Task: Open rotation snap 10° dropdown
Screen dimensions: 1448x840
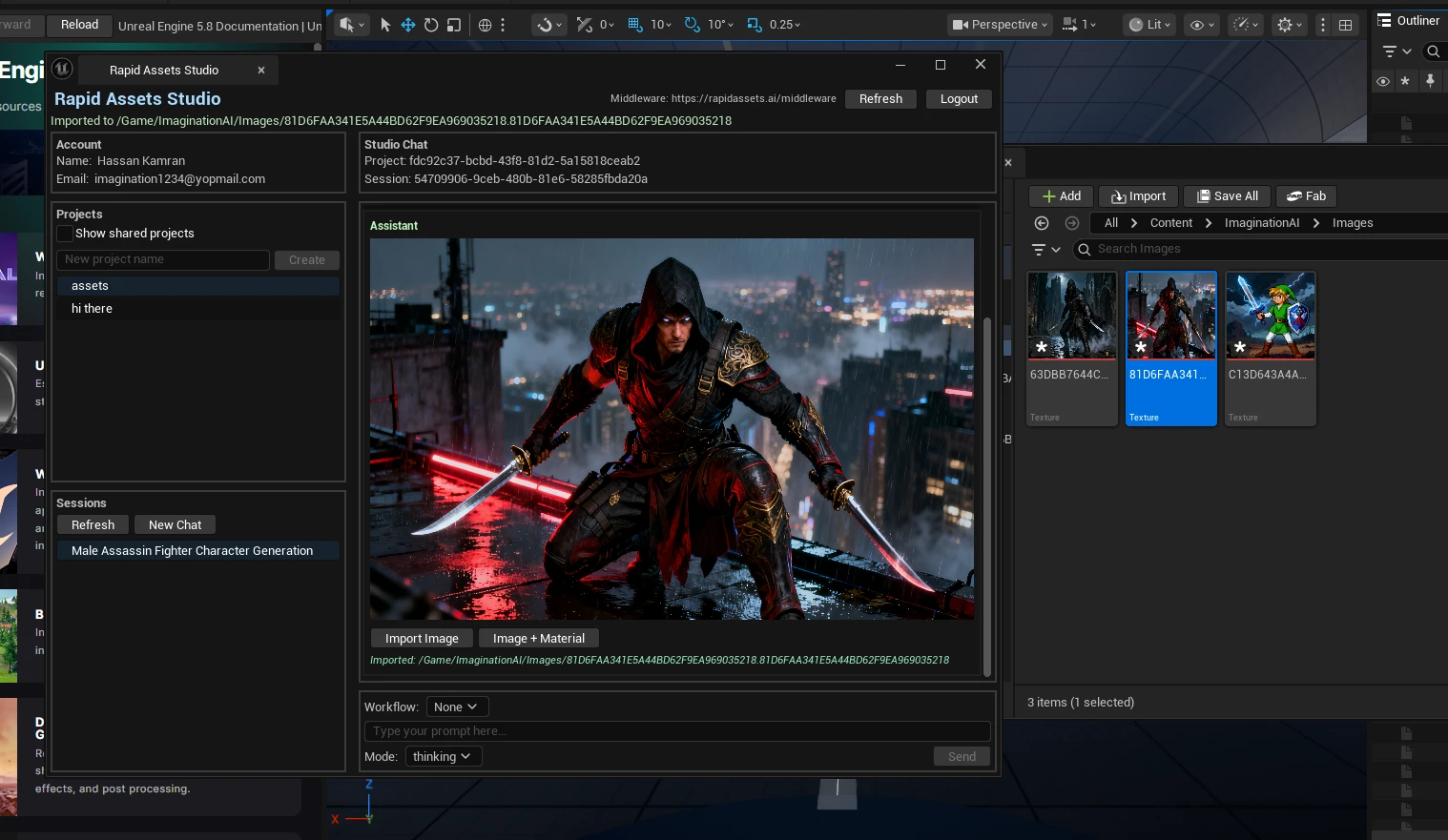Action: (x=721, y=25)
